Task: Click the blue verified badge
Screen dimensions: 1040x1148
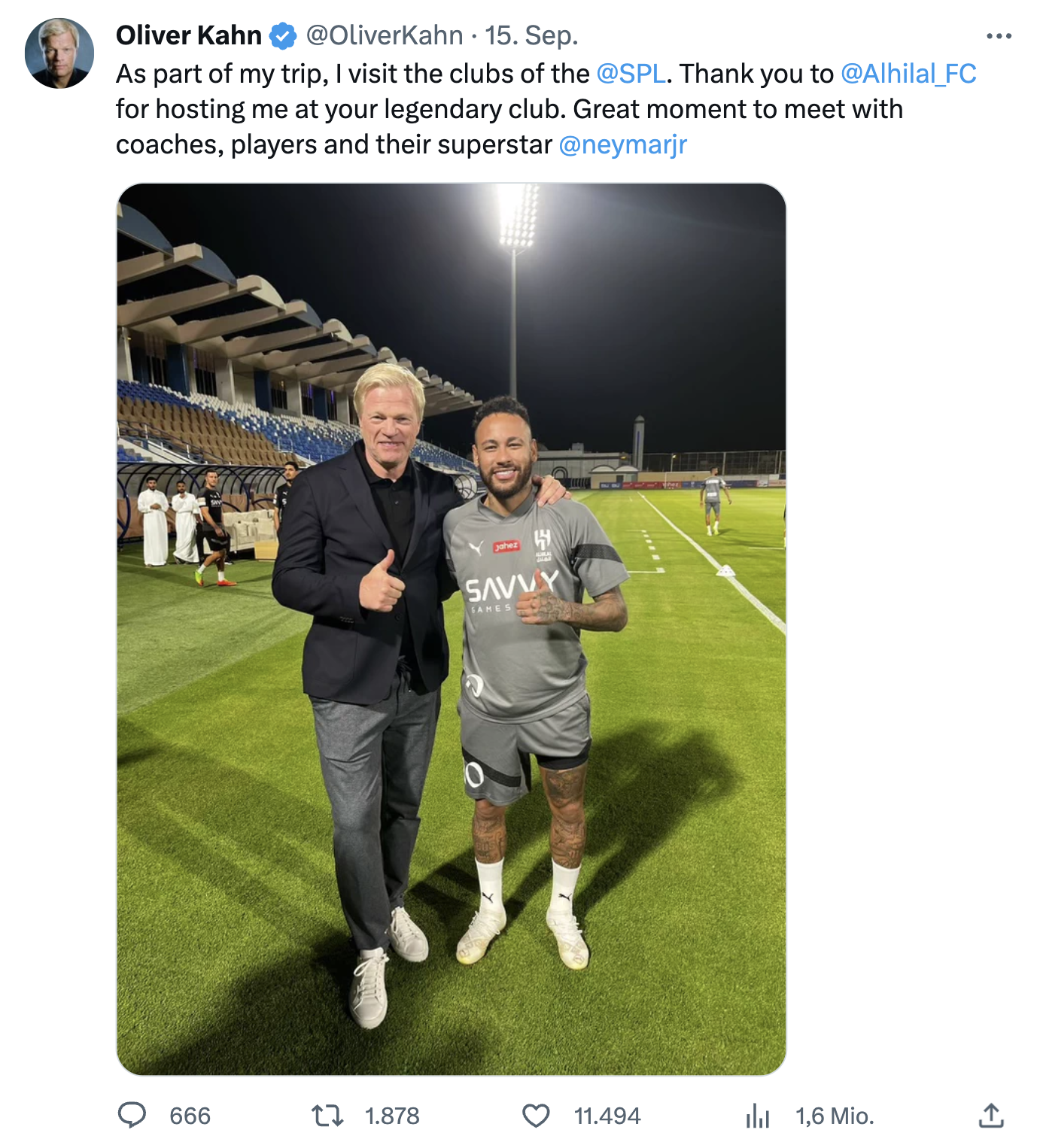Action: coord(283,36)
